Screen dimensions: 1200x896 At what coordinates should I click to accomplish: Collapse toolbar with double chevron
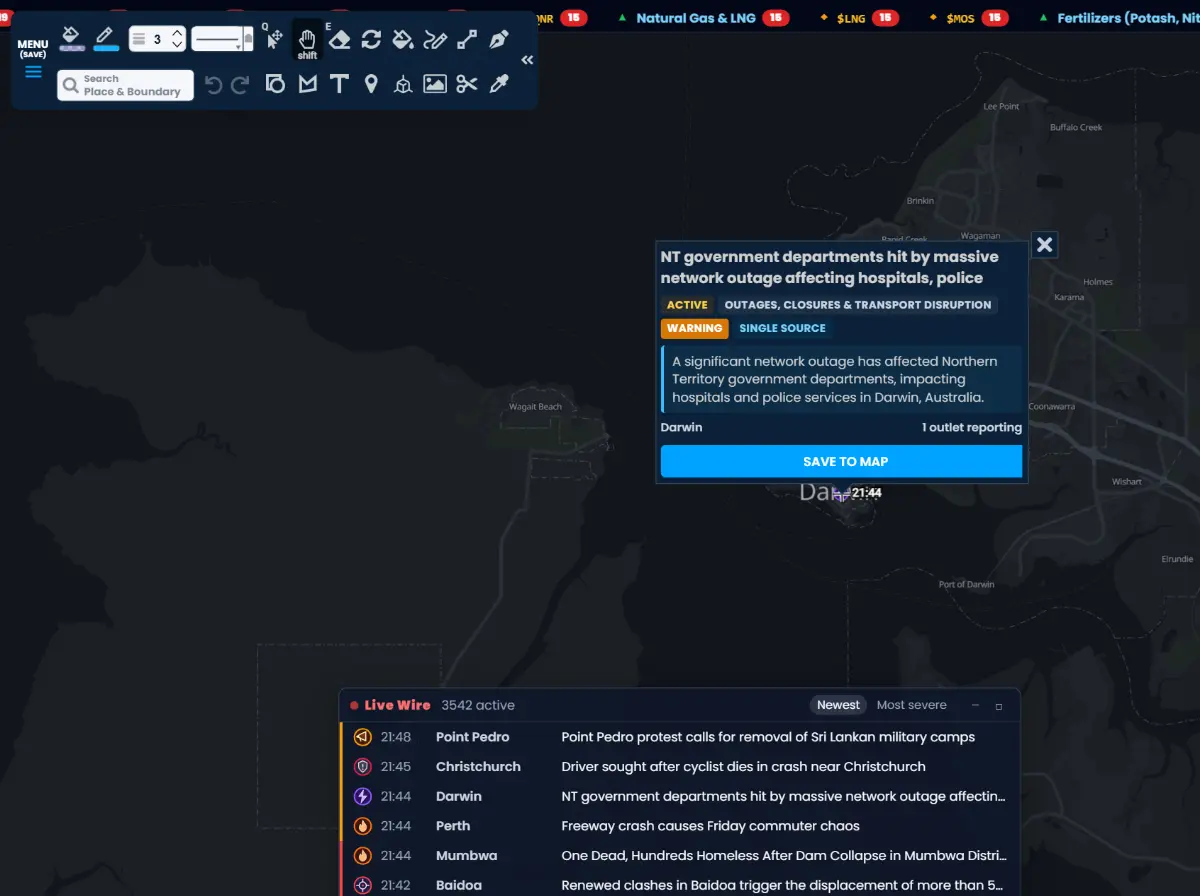coord(527,60)
